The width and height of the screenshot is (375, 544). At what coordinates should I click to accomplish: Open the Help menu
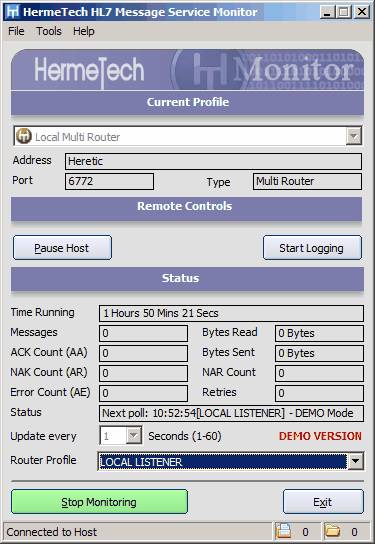(84, 31)
